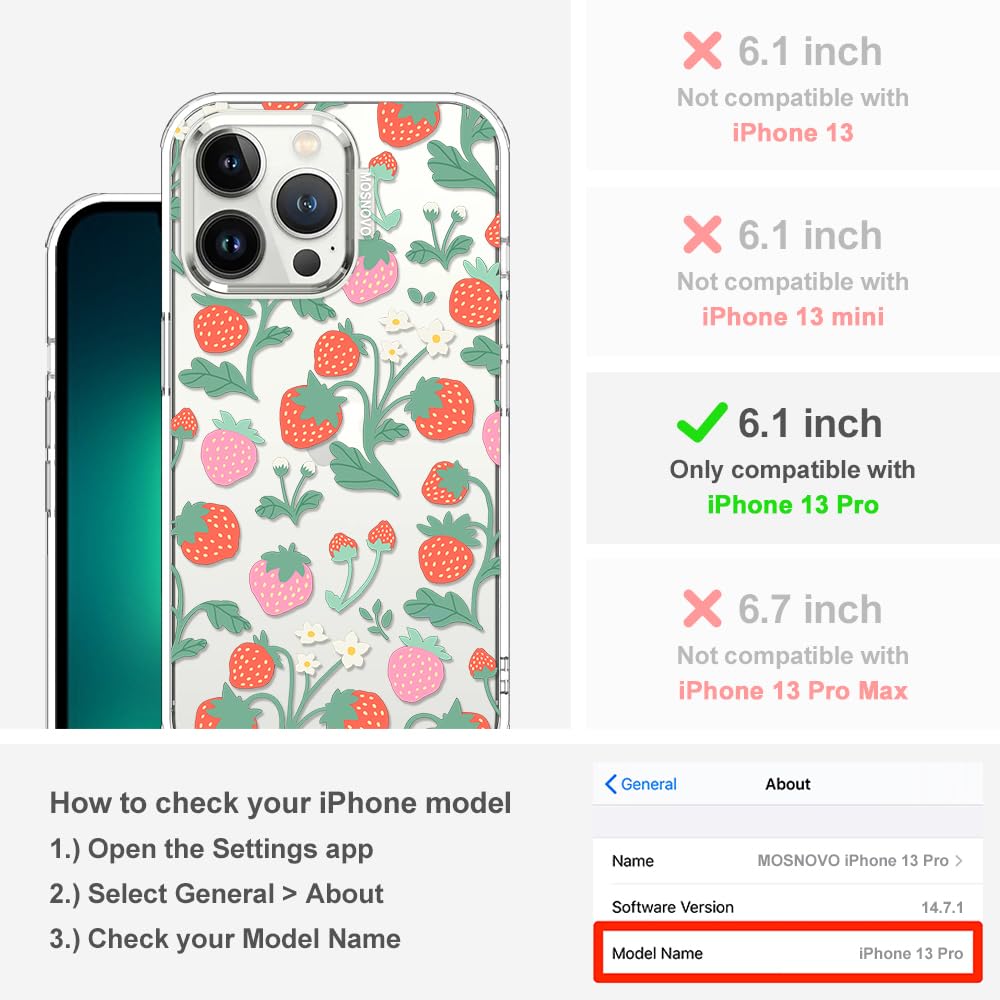Image resolution: width=1000 pixels, height=1000 pixels.
Task: Click the red X beside 6.7 inch
Action: (x=702, y=608)
